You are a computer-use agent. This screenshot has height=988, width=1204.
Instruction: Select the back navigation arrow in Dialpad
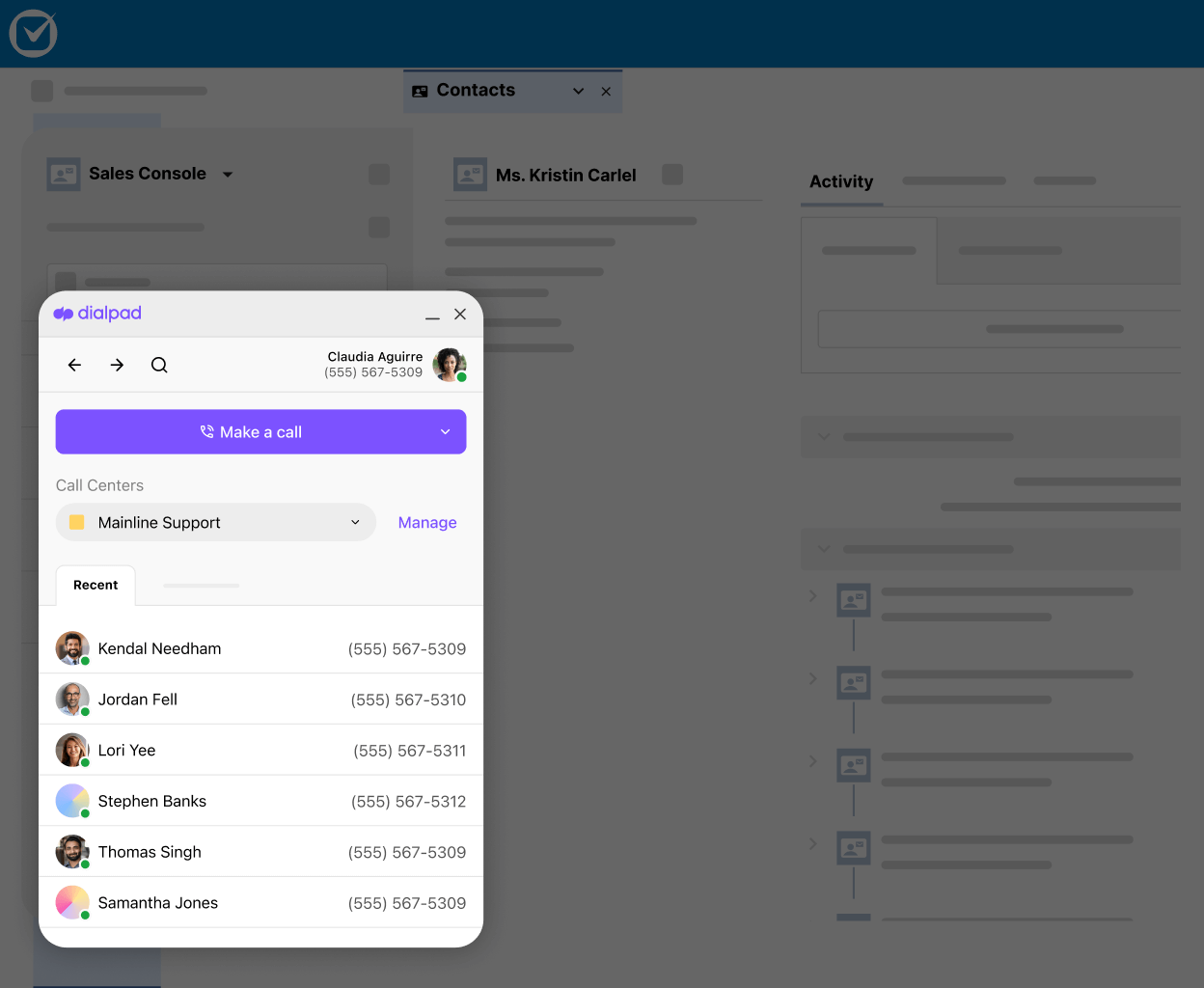[74, 366]
